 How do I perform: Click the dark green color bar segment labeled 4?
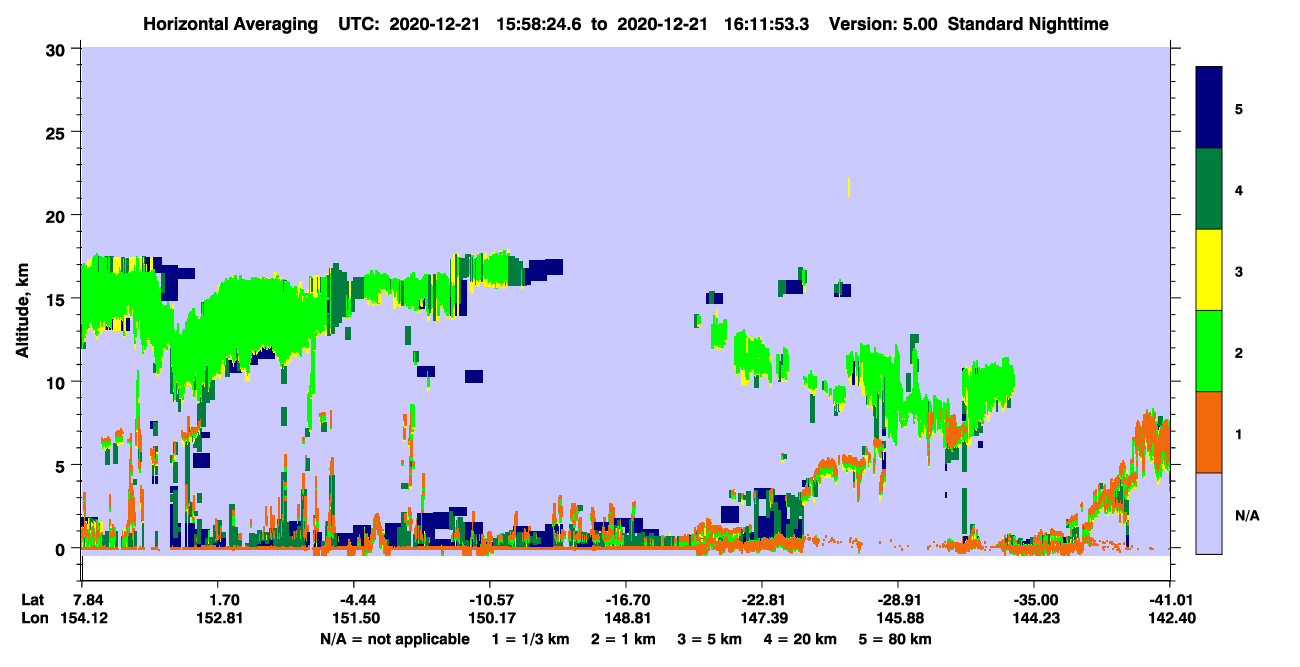[x=1209, y=189]
